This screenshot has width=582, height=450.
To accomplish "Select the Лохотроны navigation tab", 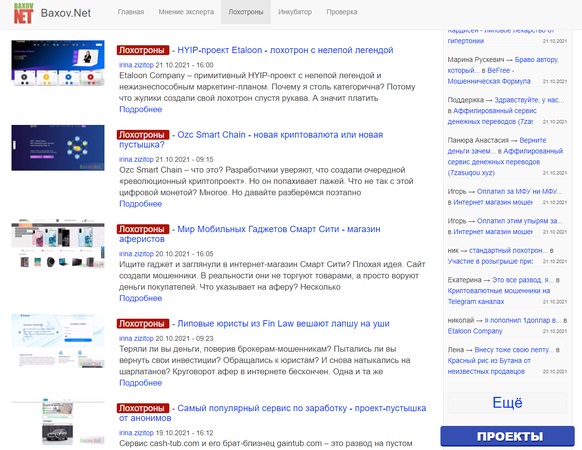I will click(246, 12).
